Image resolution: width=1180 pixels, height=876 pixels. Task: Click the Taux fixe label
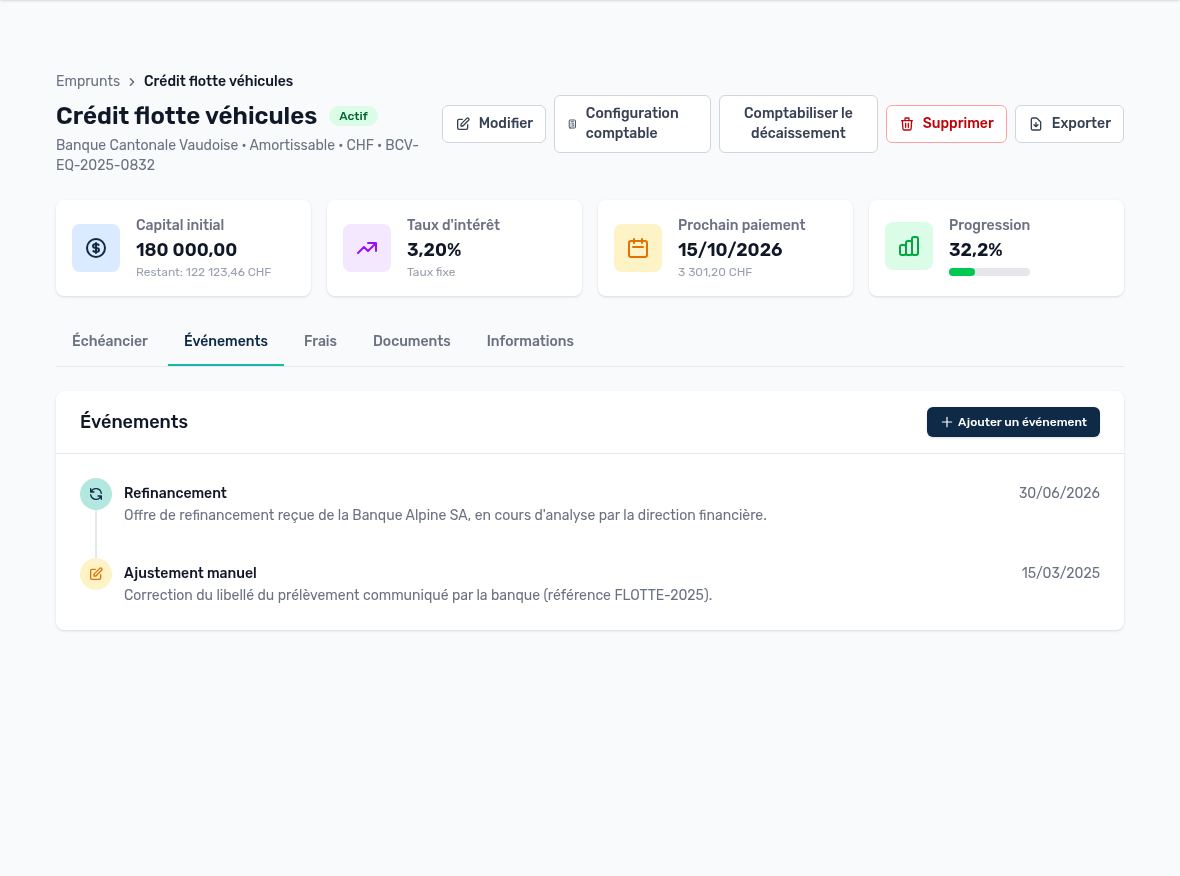click(x=431, y=272)
